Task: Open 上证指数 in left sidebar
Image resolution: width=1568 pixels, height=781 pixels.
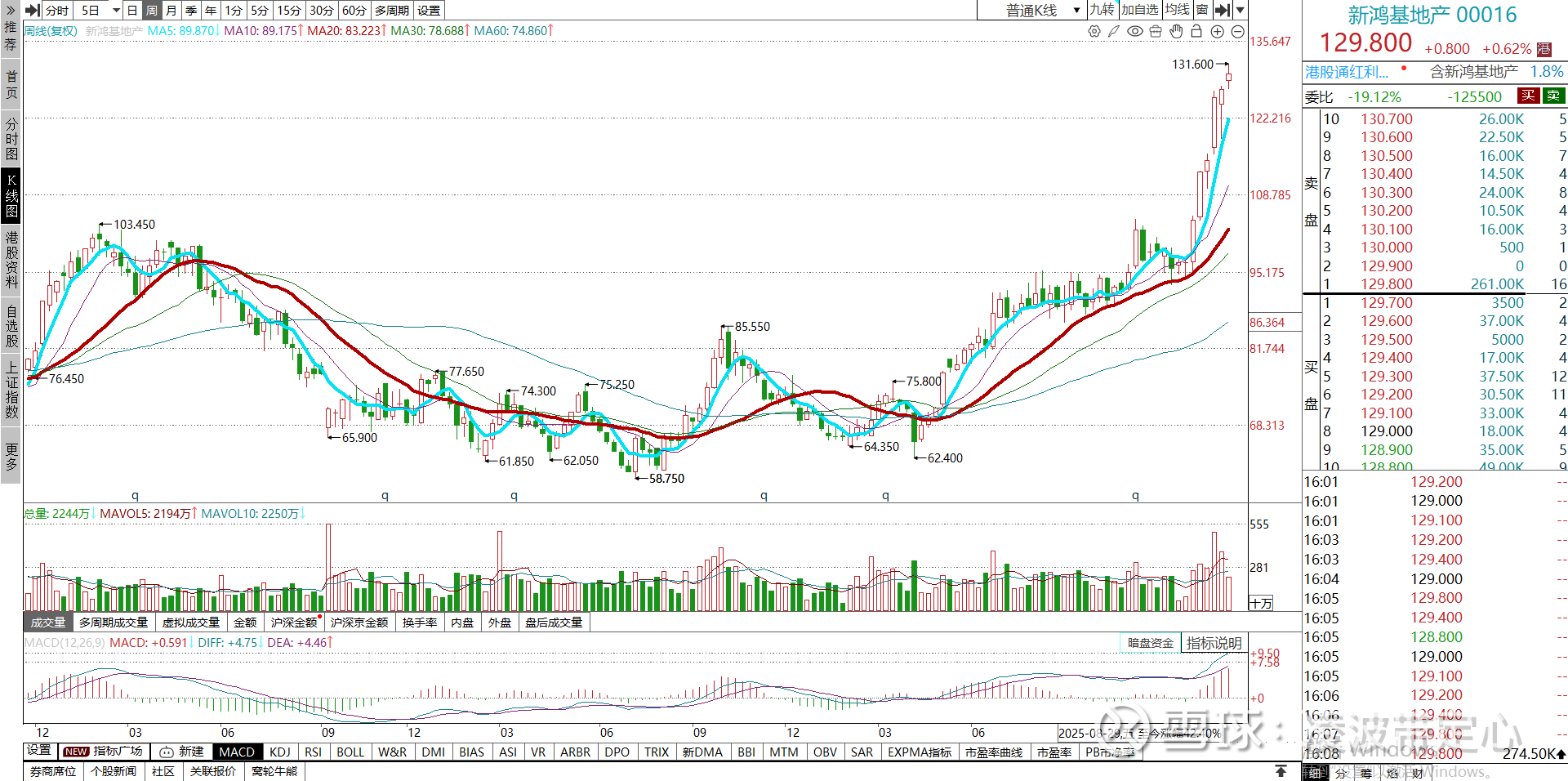Action: click(11, 390)
